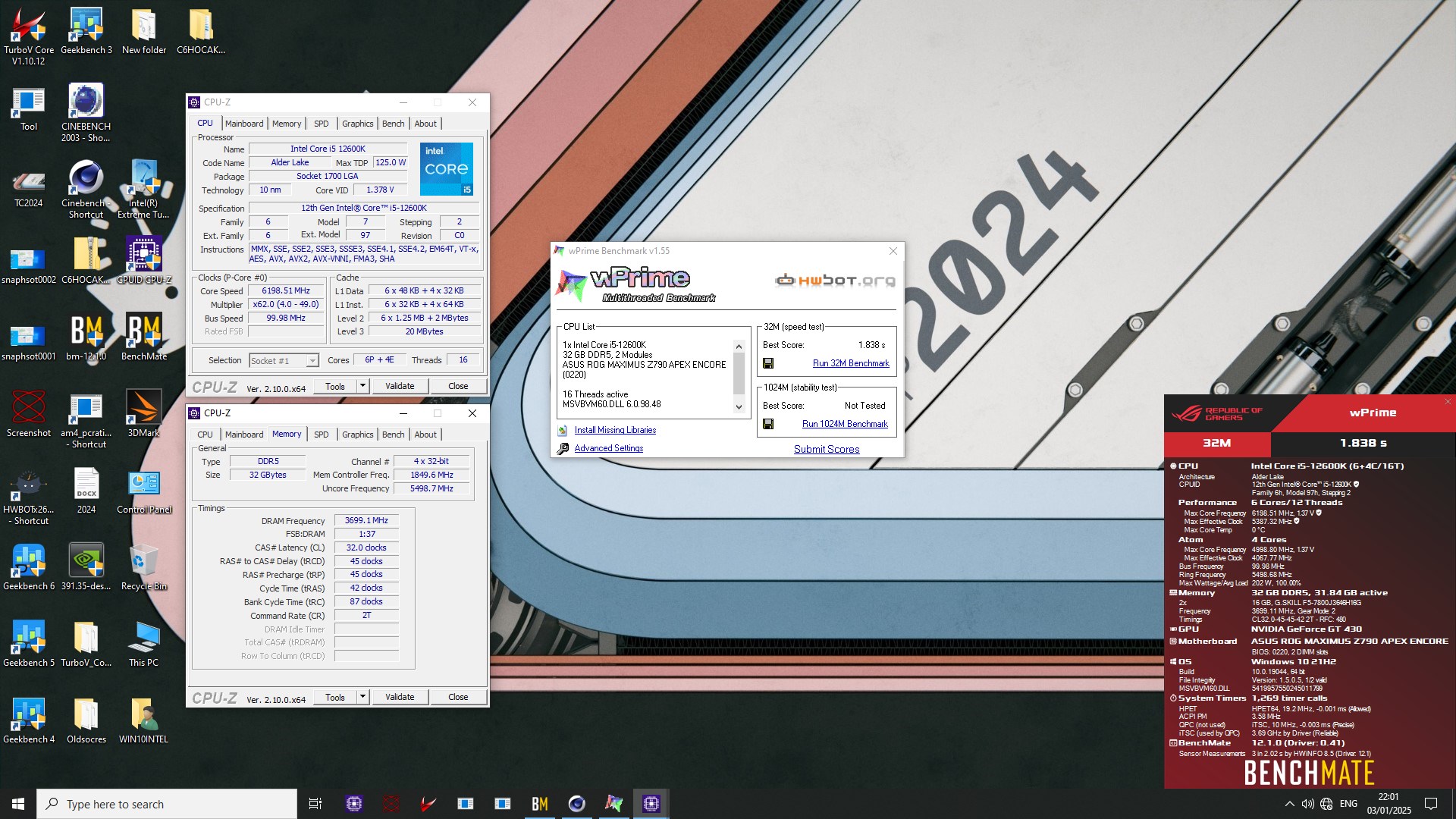The width and height of the screenshot is (1456, 819).
Task: Open the volume control in system tray
Action: point(1307,804)
